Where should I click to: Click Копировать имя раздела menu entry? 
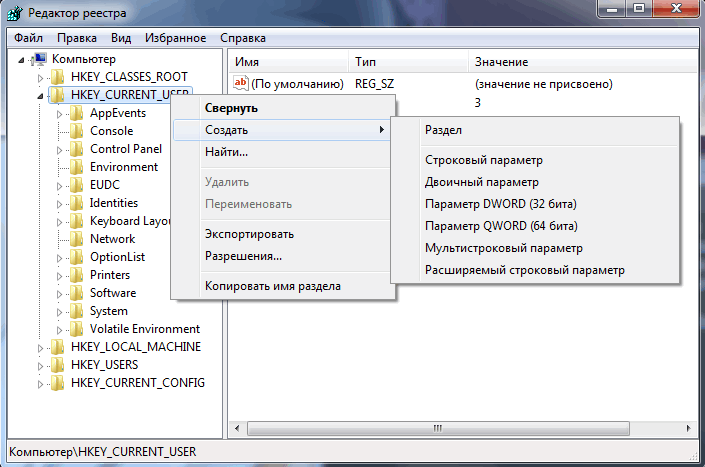click(x=272, y=286)
